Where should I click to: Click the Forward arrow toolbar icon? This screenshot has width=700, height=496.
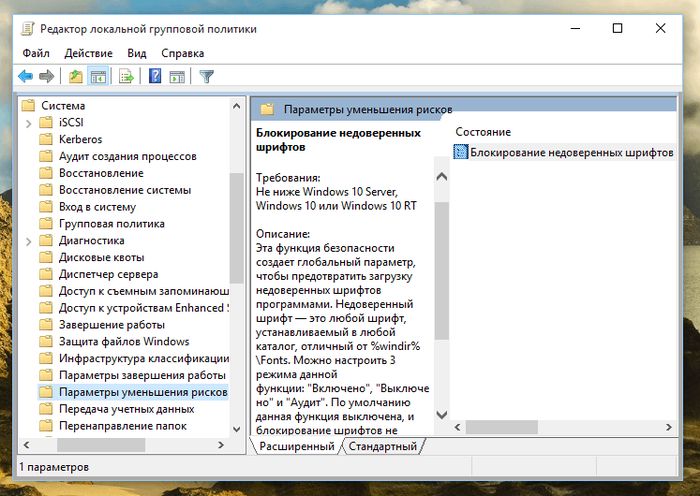pyautogui.click(x=46, y=76)
